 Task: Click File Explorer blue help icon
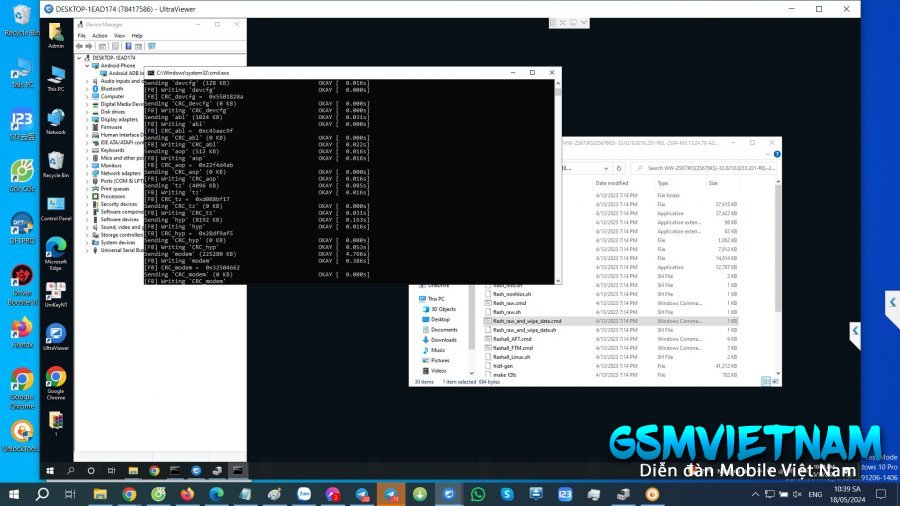pos(777,154)
